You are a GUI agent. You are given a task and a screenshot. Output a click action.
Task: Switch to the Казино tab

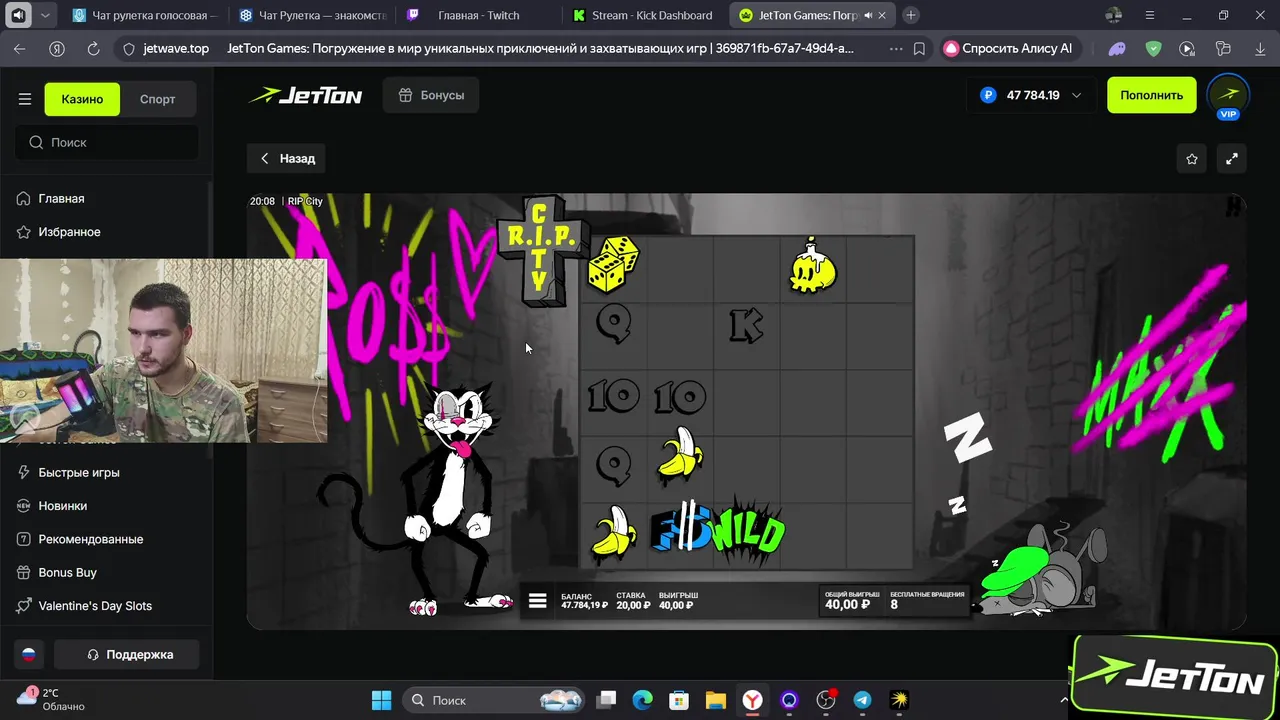tap(82, 99)
